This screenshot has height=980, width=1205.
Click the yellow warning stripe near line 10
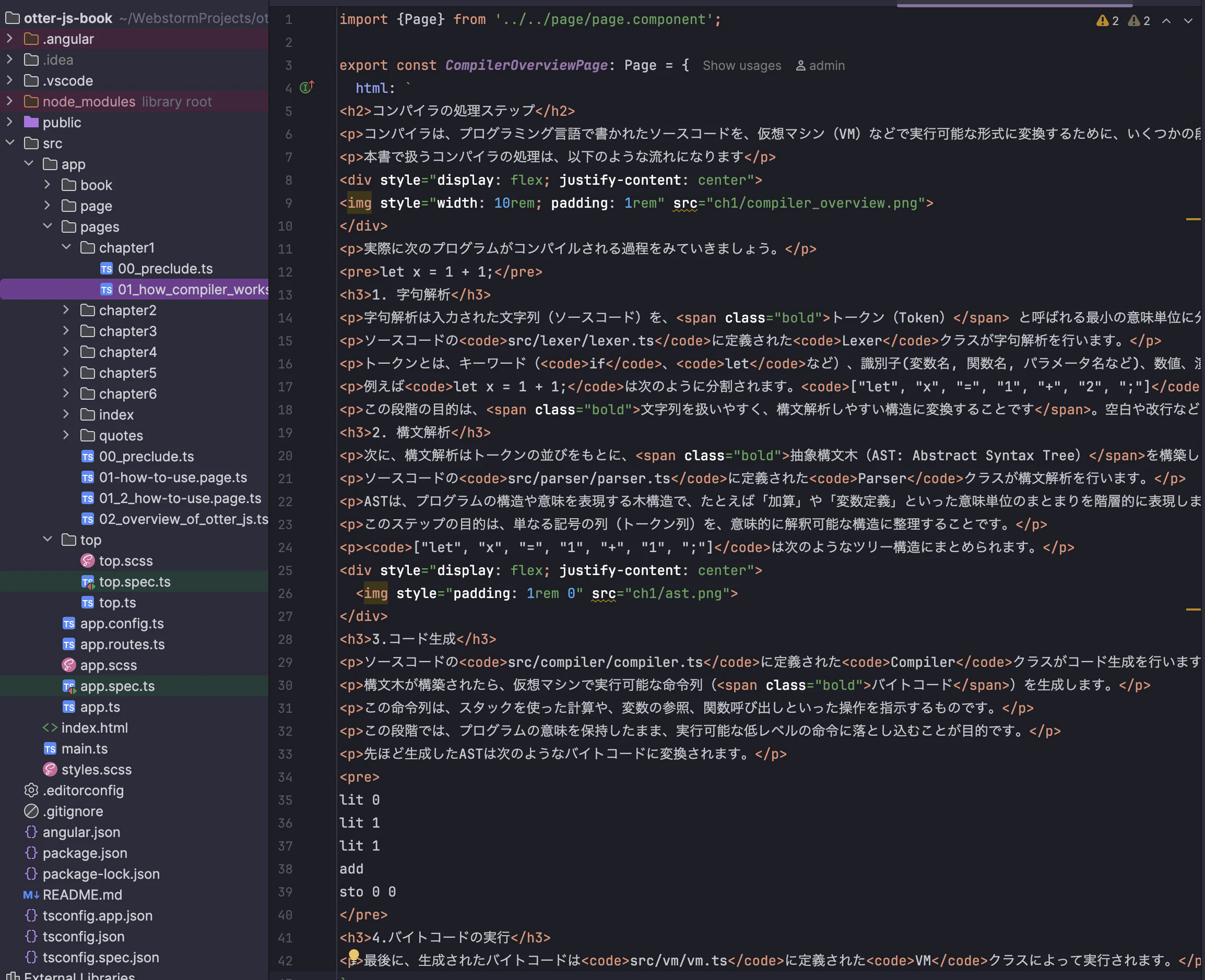tap(1192, 219)
